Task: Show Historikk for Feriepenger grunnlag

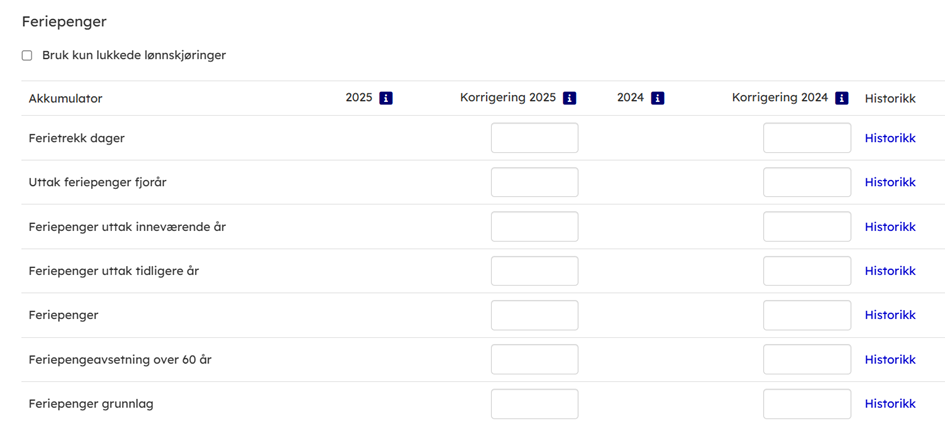Action: [x=890, y=404]
